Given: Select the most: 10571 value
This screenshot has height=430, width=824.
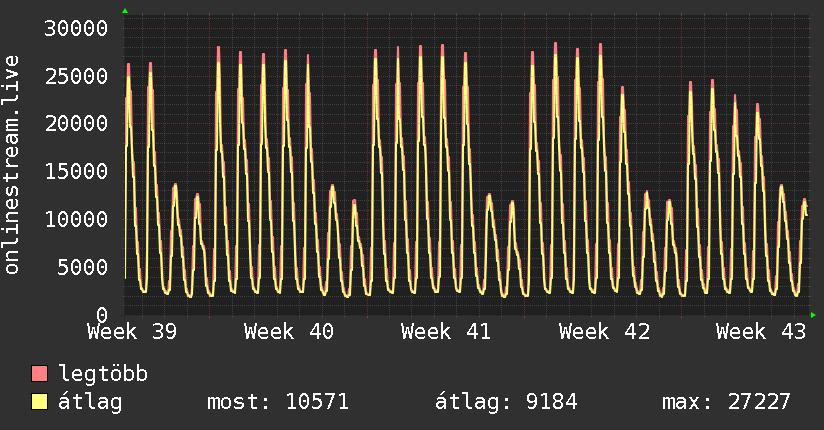Looking at the screenshot, I should 278,402.
